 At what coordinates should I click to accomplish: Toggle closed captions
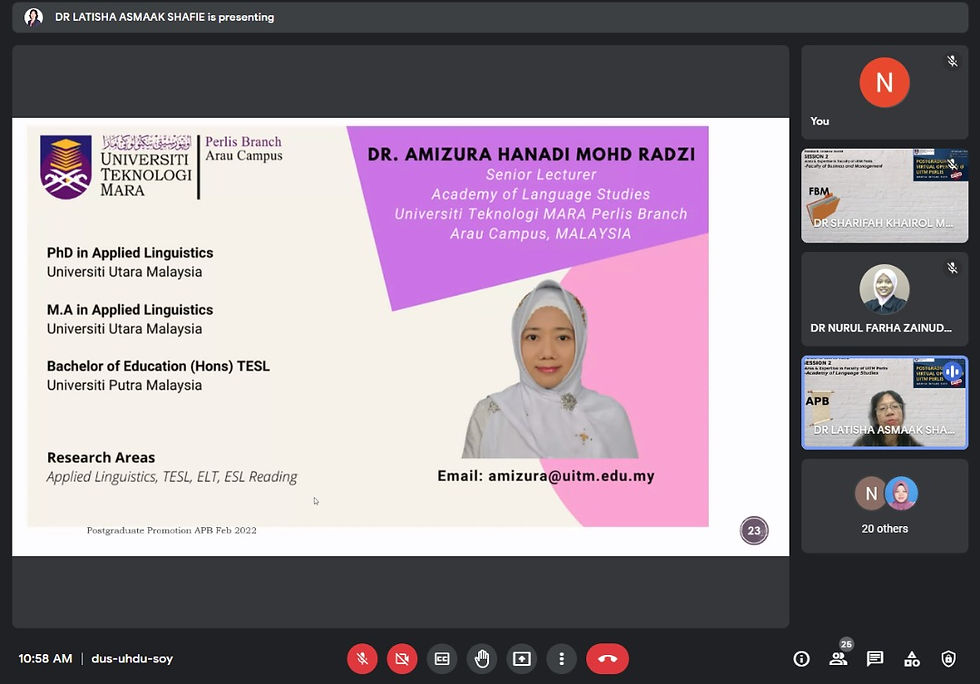pyautogui.click(x=442, y=658)
